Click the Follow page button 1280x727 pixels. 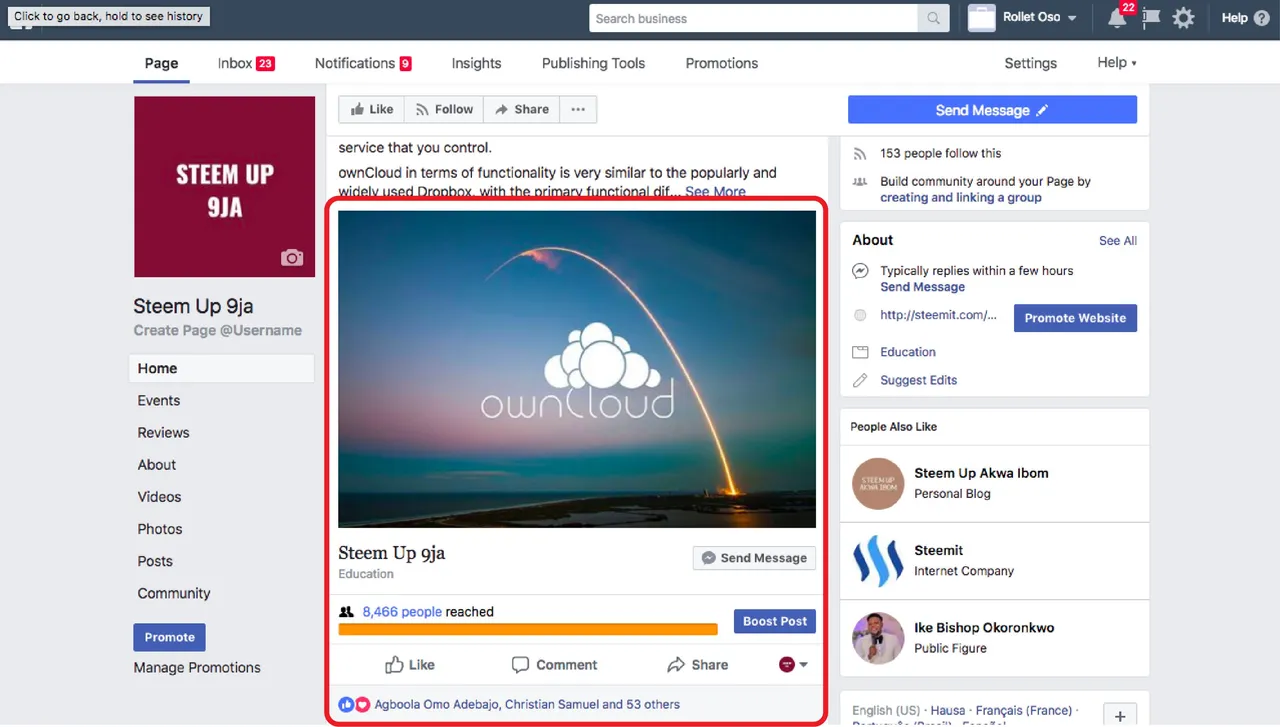(x=444, y=110)
